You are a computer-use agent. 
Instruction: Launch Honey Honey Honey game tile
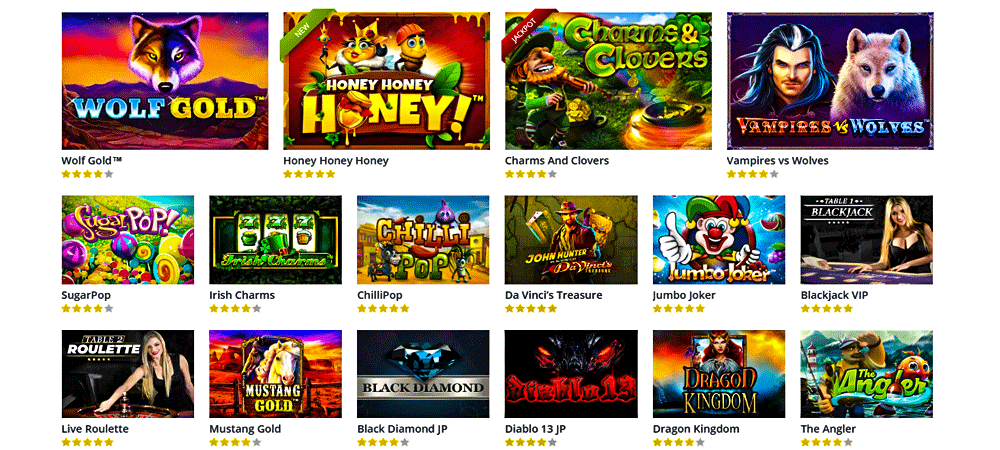(x=386, y=81)
